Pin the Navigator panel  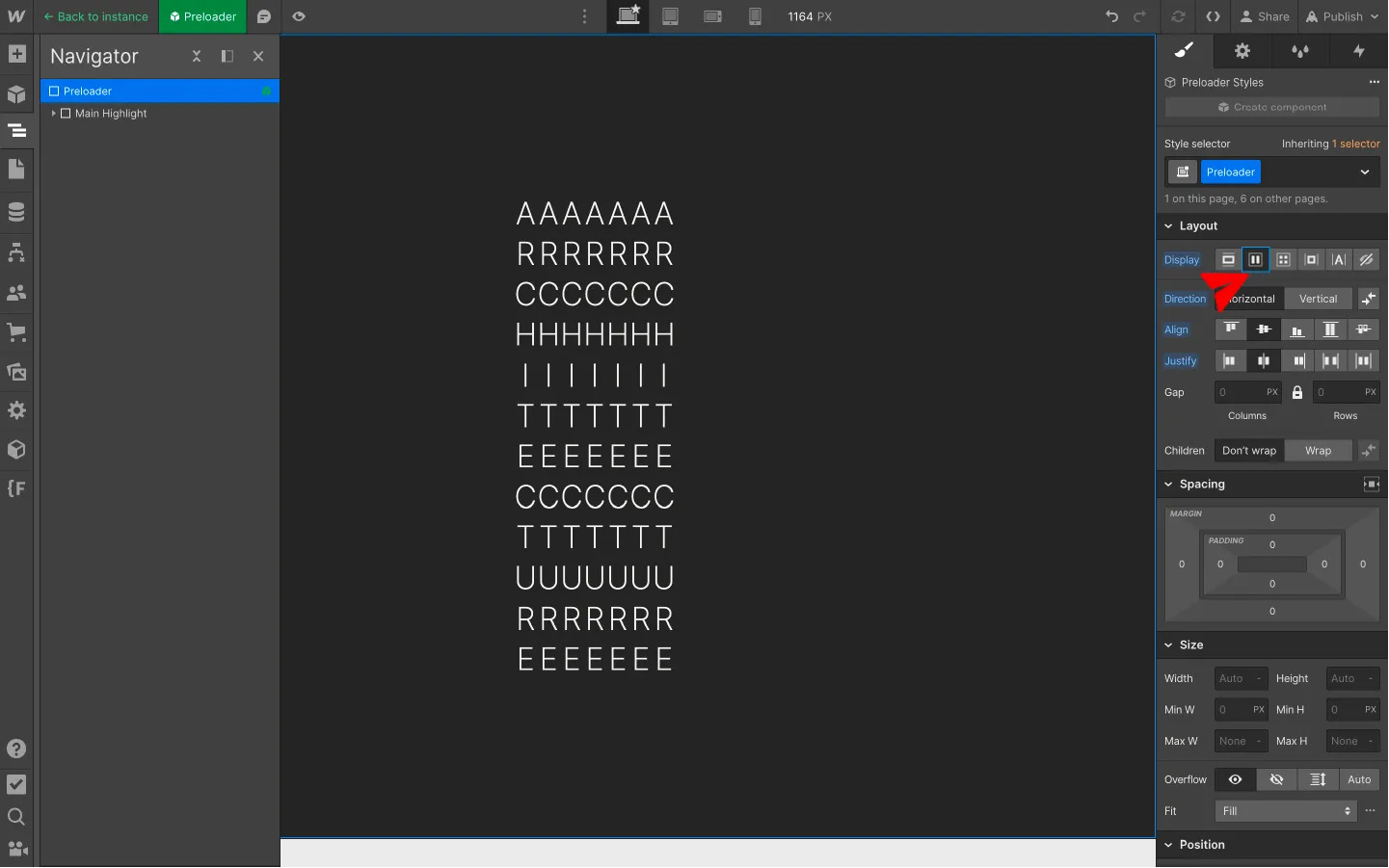[227, 56]
